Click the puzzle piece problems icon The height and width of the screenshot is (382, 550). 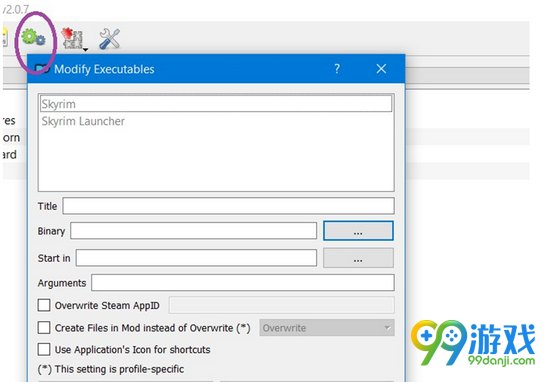72,39
